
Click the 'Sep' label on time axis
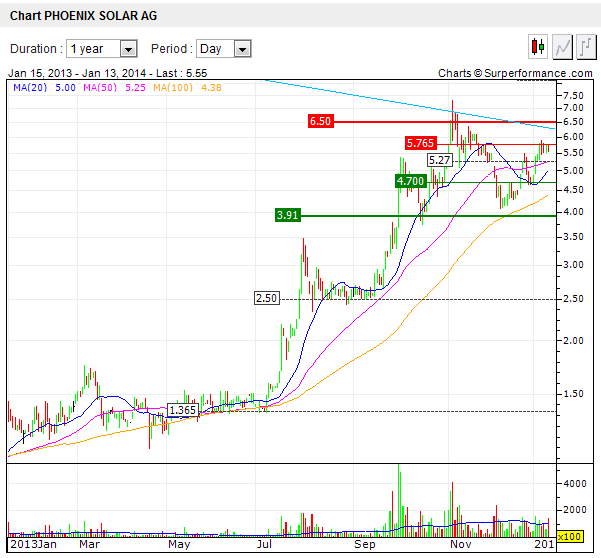click(x=365, y=544)
